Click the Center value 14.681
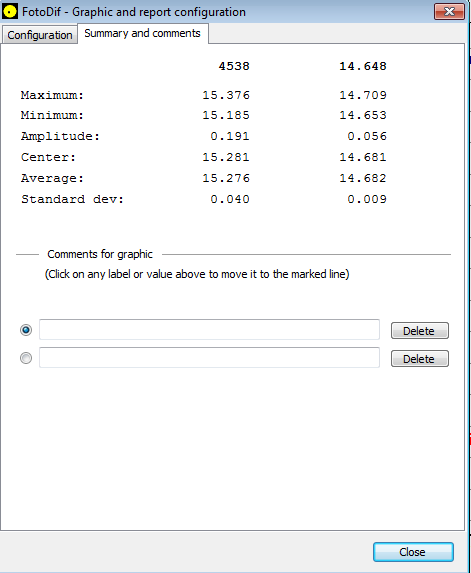This screenshot has width=471, height=573. click(363, 157)
